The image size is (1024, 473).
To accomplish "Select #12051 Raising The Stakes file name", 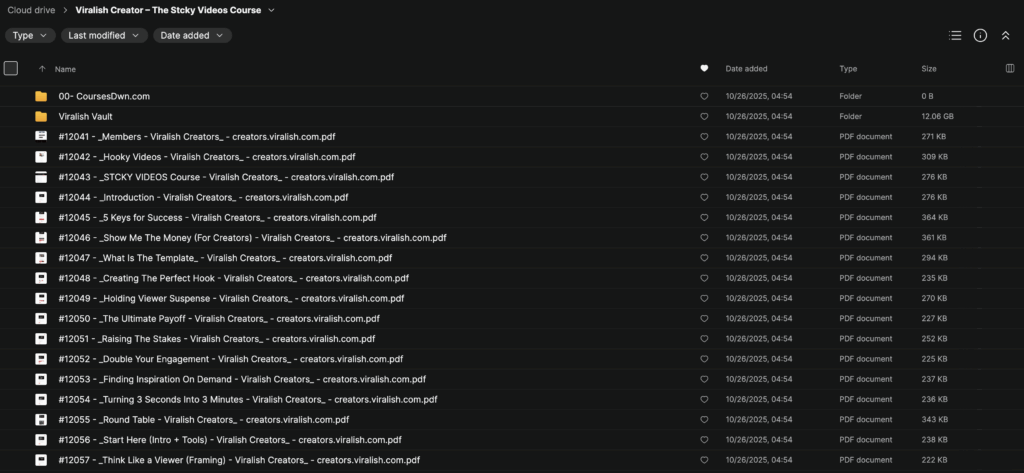I will 217,339.
